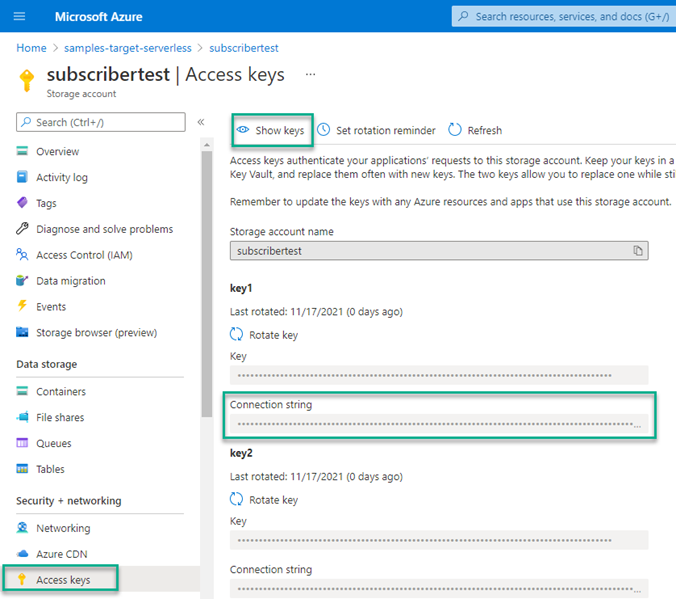Click Rotate key for key2
The image size is (676, 599).
[264, 500]
